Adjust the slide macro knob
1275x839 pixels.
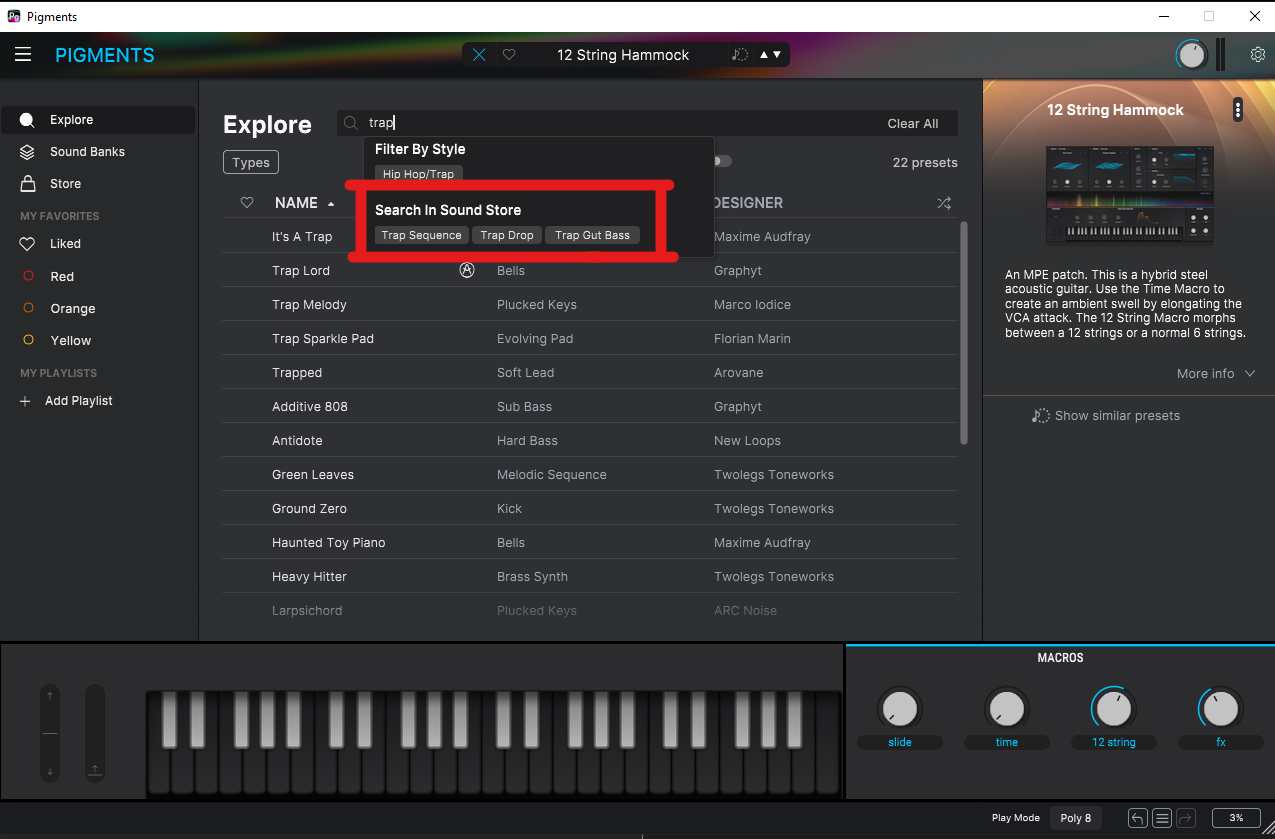900,709
